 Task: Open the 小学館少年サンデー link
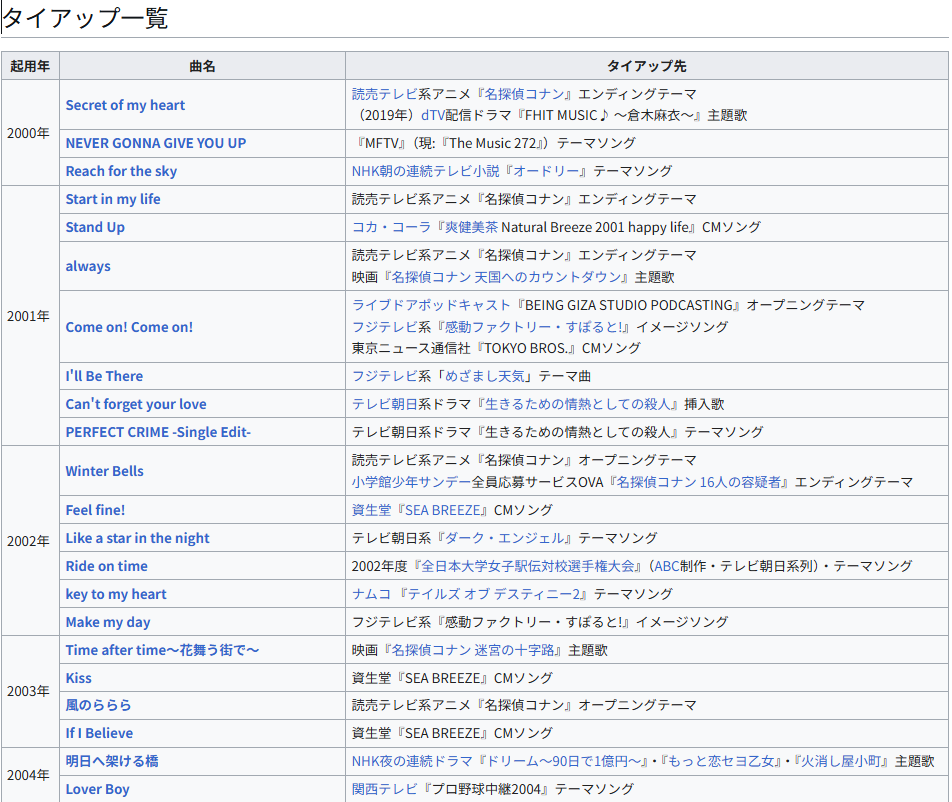tap(411, 482)
